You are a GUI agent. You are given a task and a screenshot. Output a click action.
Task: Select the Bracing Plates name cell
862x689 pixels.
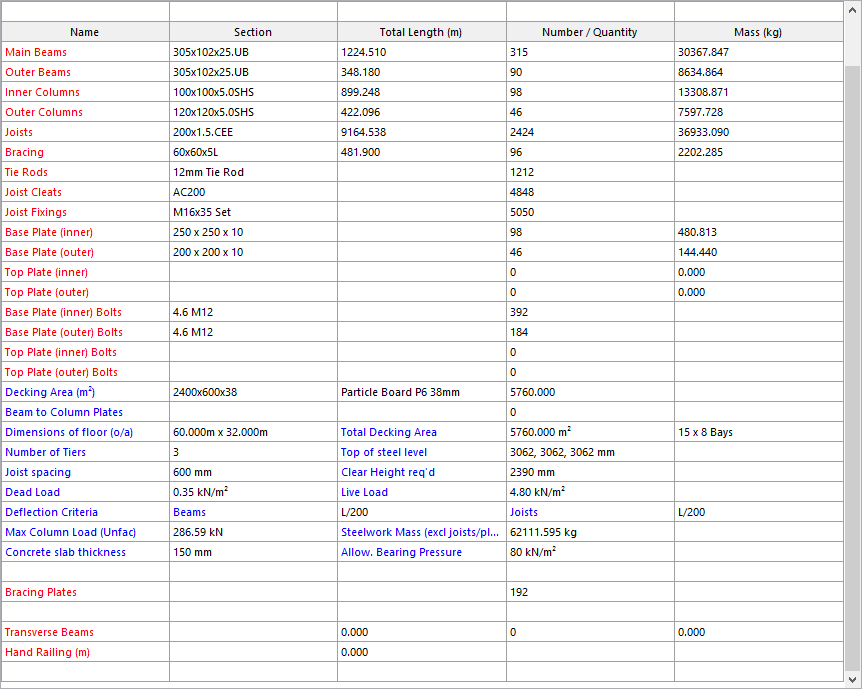85,592
